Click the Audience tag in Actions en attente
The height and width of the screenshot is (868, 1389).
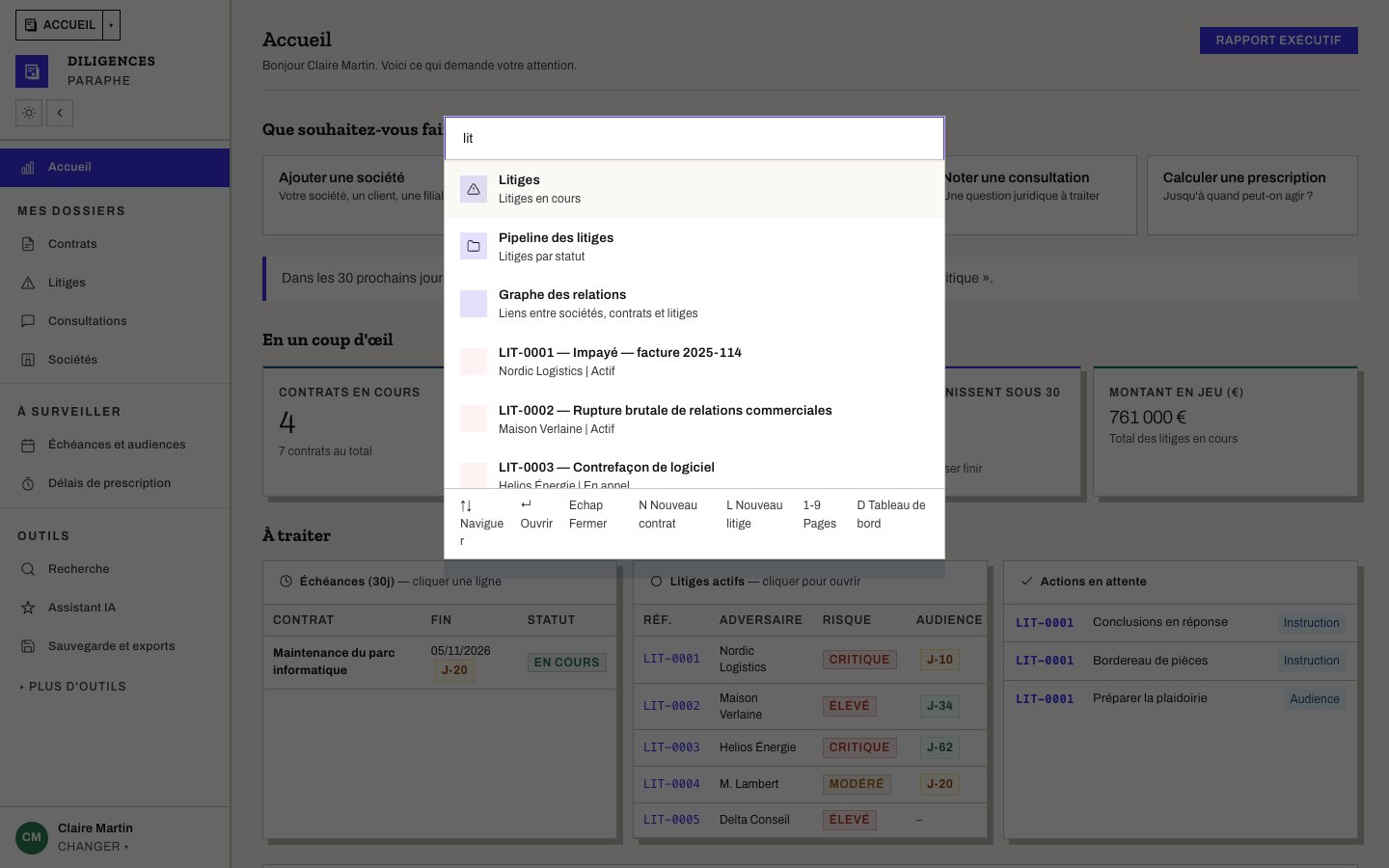(x=1315, y=699)
